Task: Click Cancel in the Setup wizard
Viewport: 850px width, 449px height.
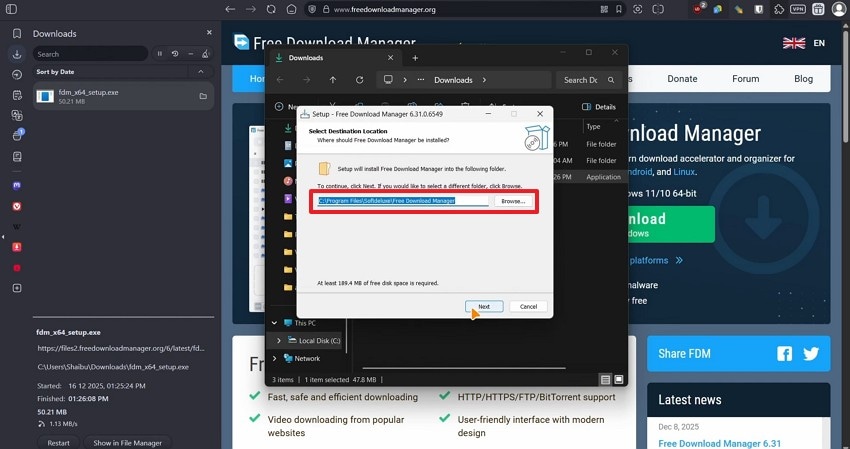Action: point(528,306)
